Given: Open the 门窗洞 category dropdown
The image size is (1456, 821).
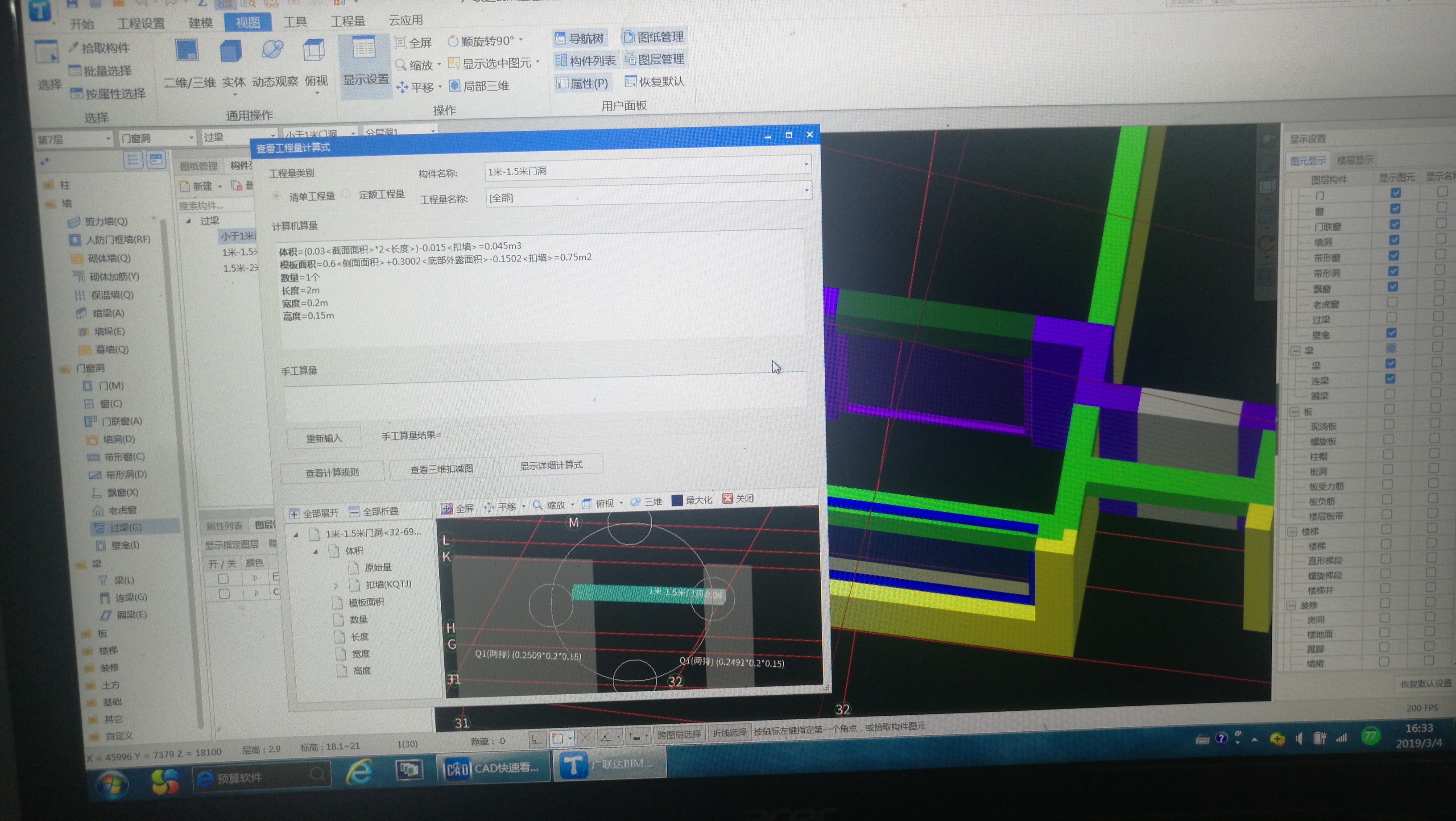Looking at the screenshot, I should point(190,137).
